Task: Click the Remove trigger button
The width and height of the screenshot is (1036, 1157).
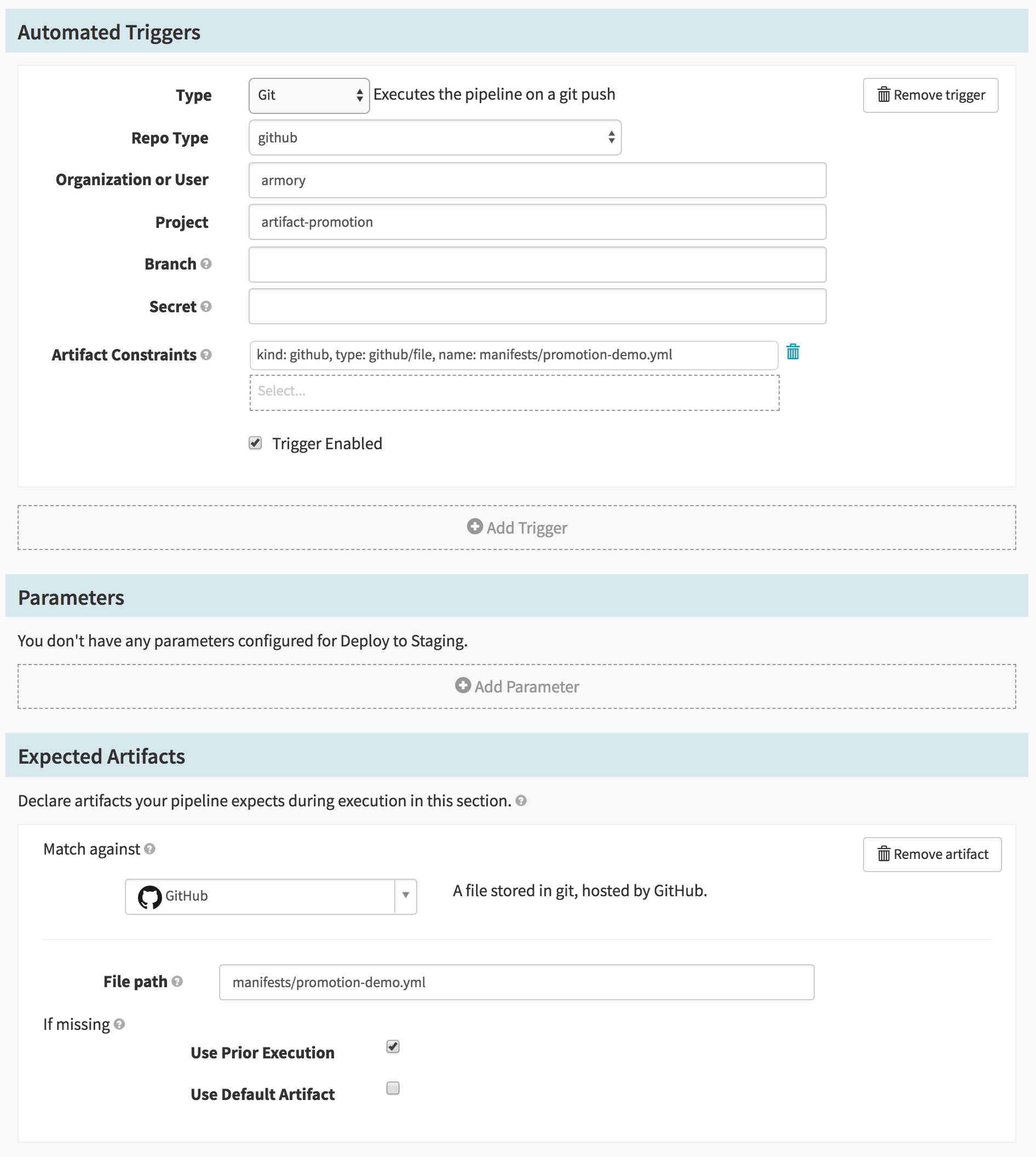Action: [930, 95]
